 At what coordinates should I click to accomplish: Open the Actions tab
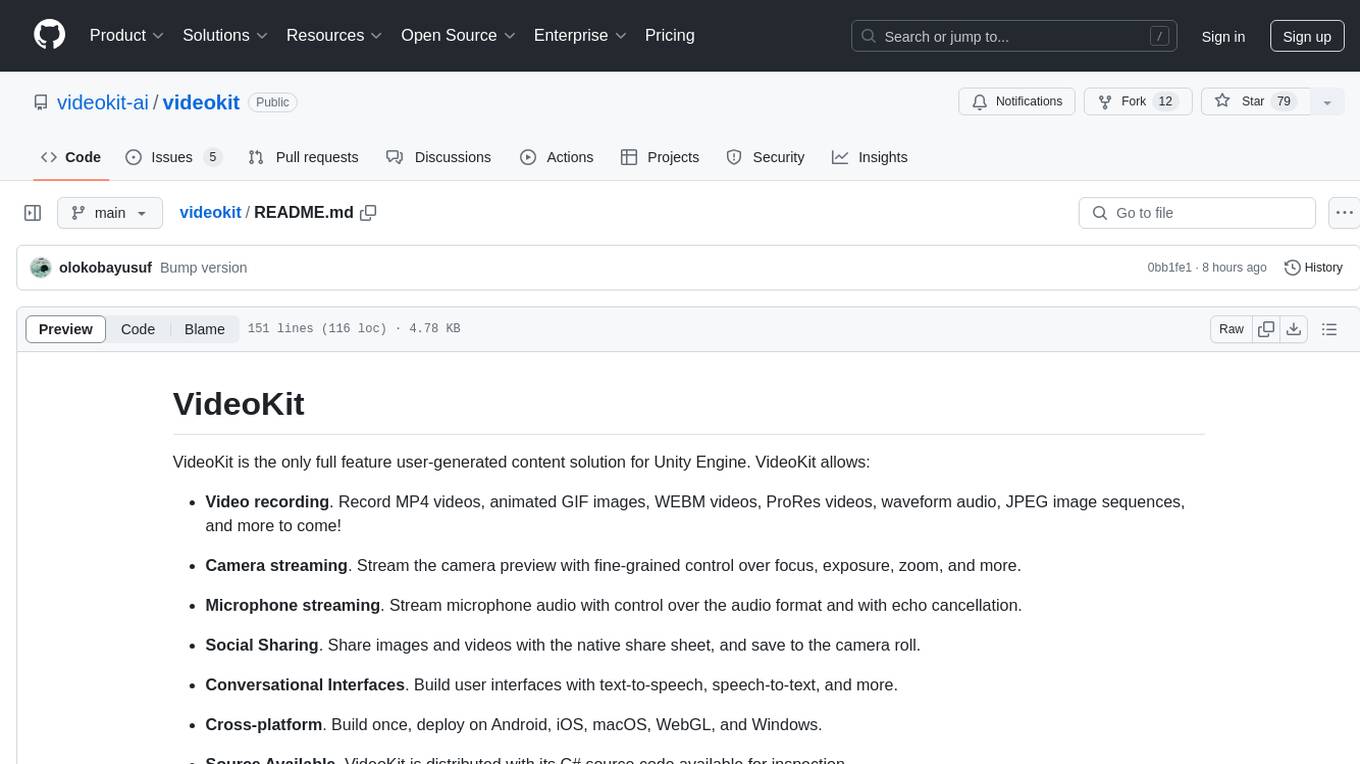[557, 157]
